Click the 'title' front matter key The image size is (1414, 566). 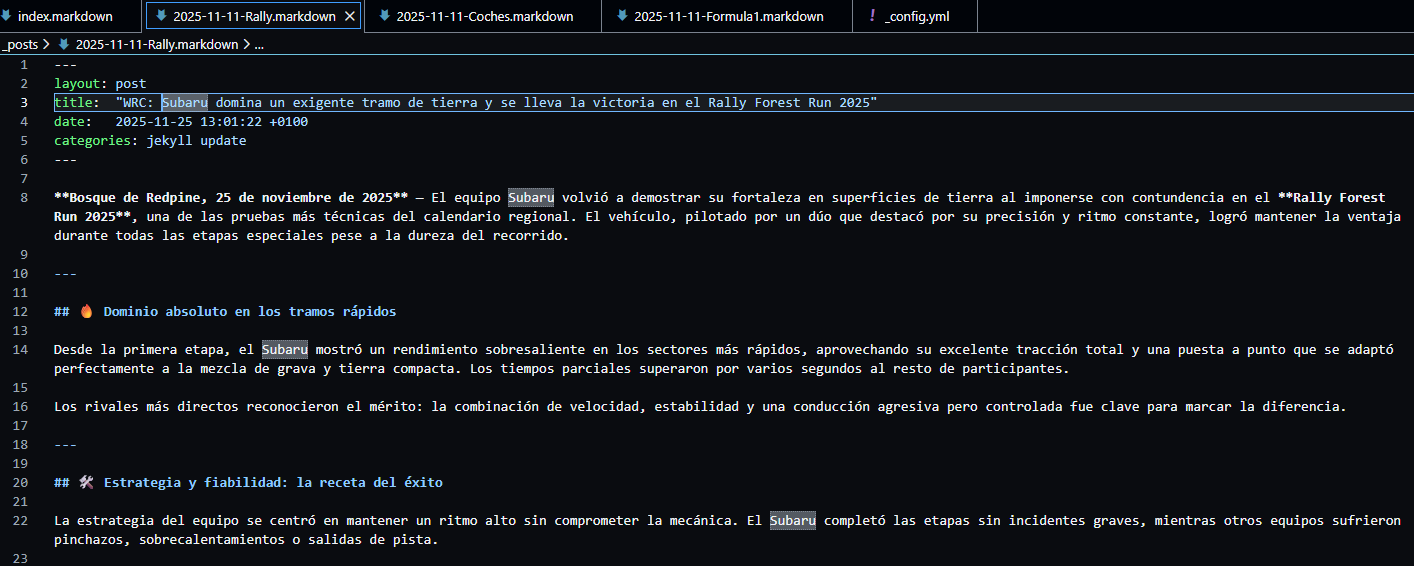(73, 102)
